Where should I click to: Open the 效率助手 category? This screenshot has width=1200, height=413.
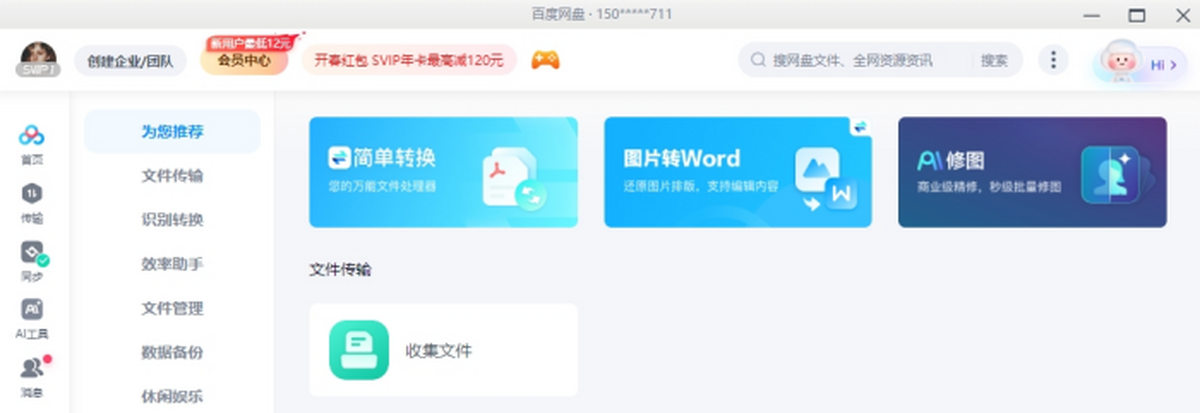pyautogui.click(x=172, y=264)
